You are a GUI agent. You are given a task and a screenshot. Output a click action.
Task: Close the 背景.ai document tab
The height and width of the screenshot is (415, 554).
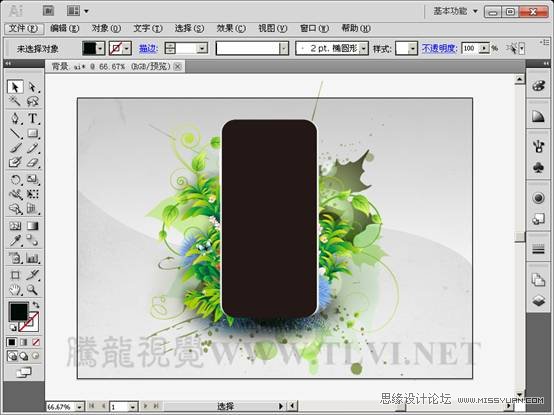click(x=178, y=66)
